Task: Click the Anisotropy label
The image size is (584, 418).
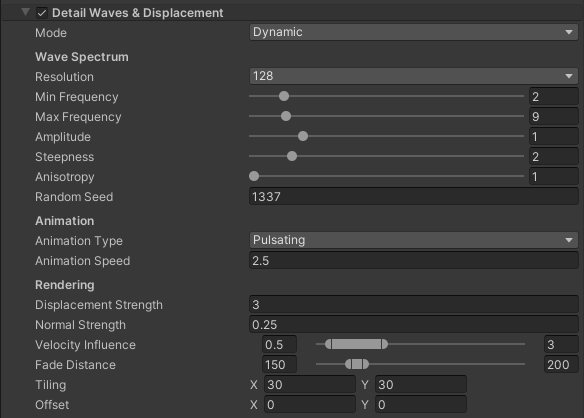Action: coord(65,177)
